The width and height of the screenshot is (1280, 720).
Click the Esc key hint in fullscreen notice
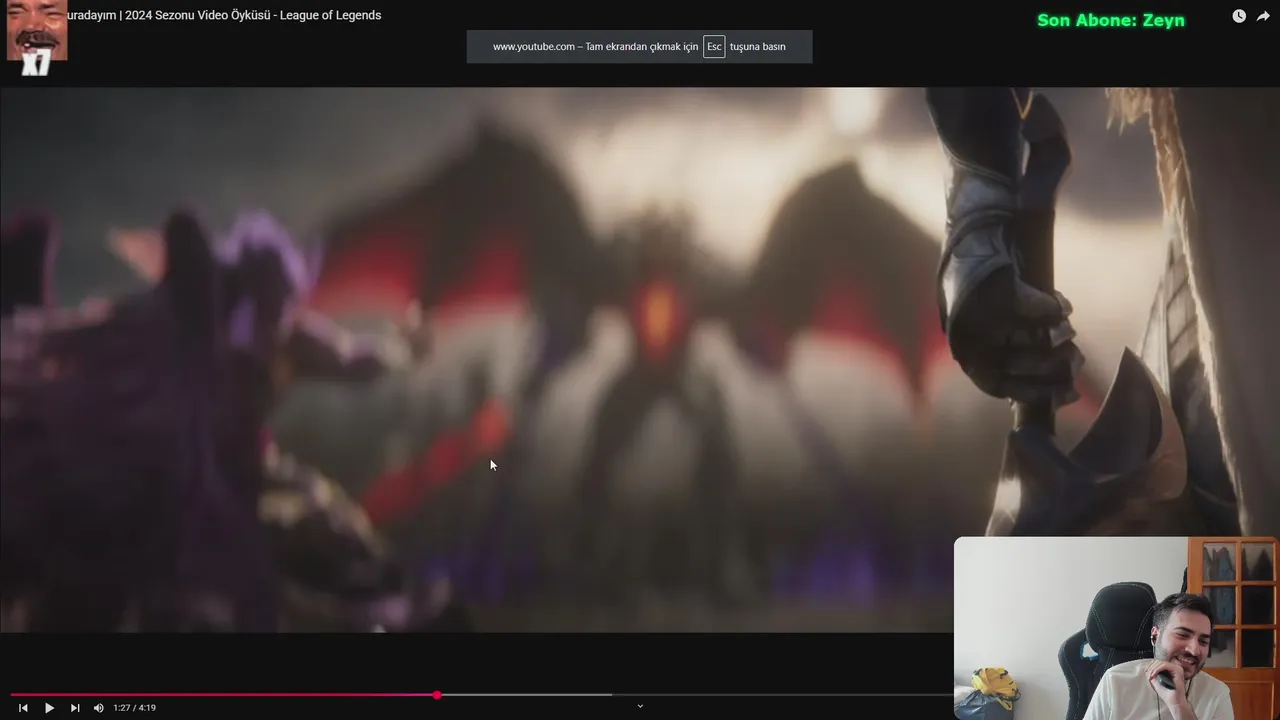coord(714,47)
